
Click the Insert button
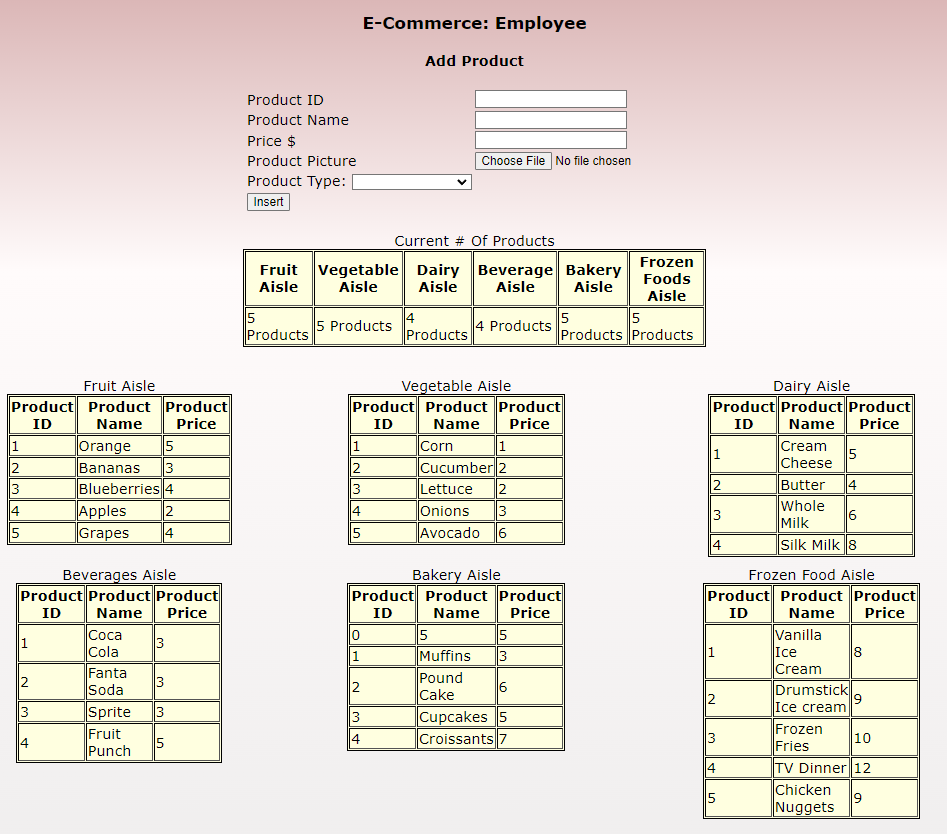pyautogui.click(x=268, y=202)
